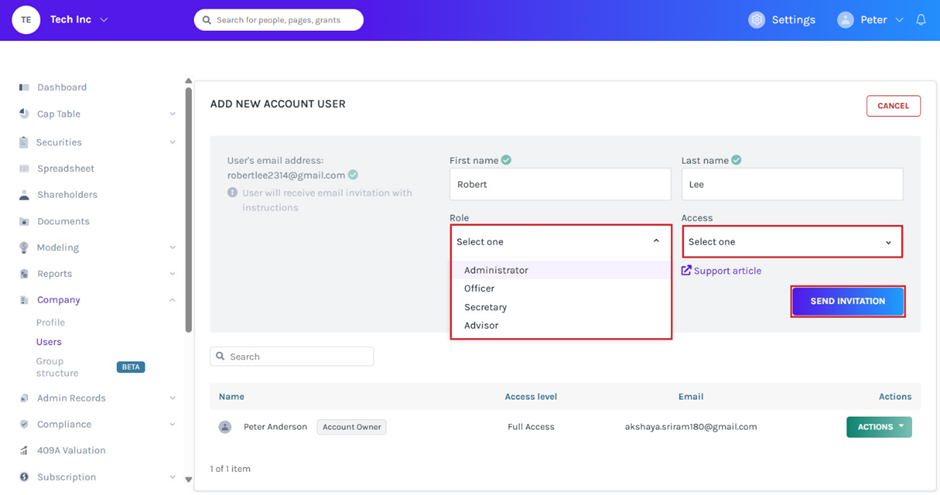
Task: Collapse the Company sidebar section
Action: click(x=172, y=300)
